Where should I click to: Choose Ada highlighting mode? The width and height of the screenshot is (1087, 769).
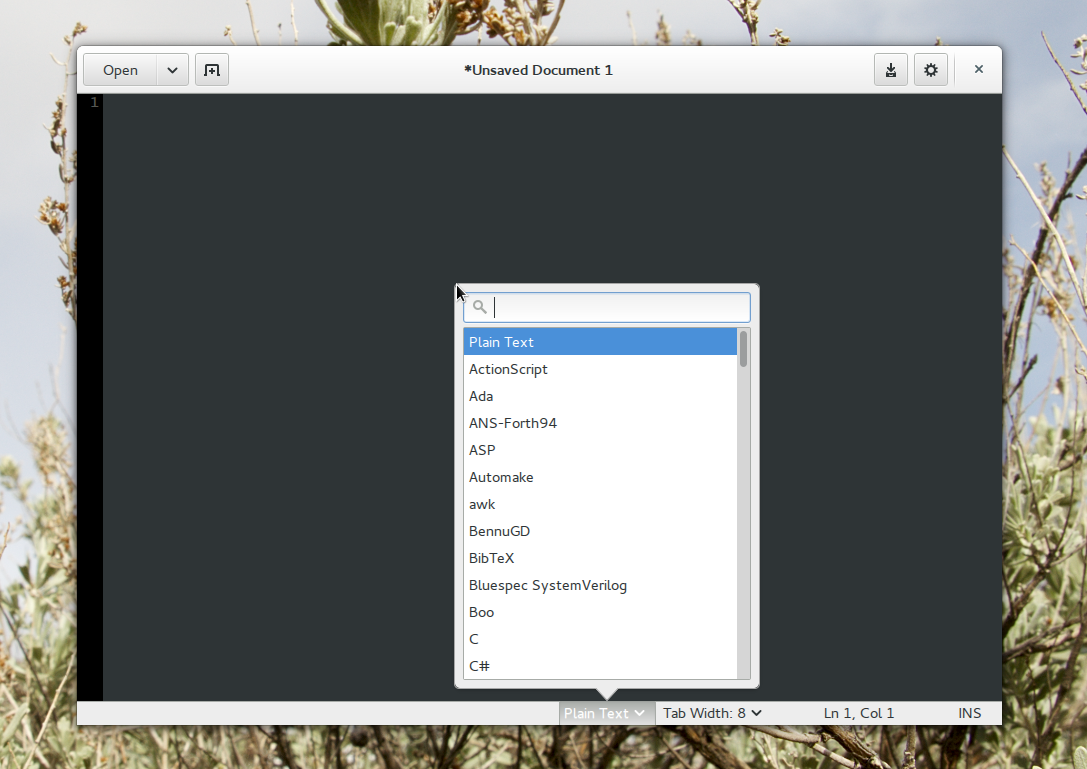click(x=481, y=396)
